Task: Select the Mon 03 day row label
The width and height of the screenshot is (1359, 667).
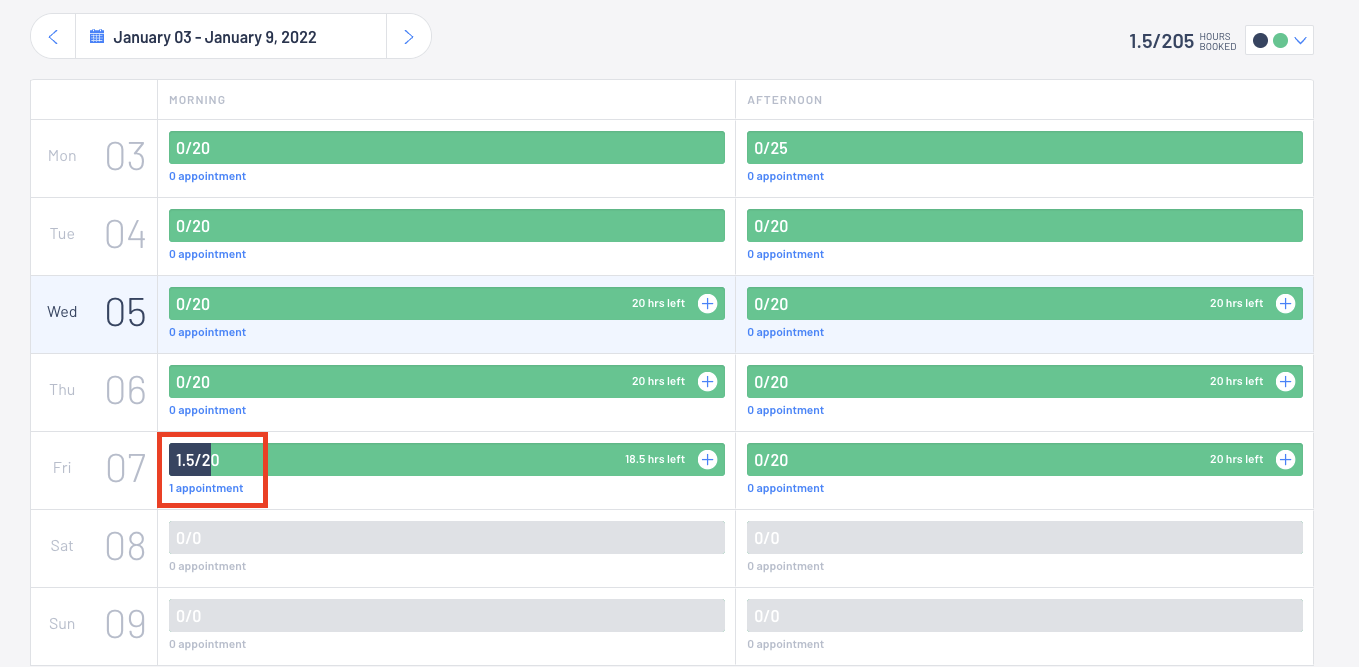Action: pos(94,157)
